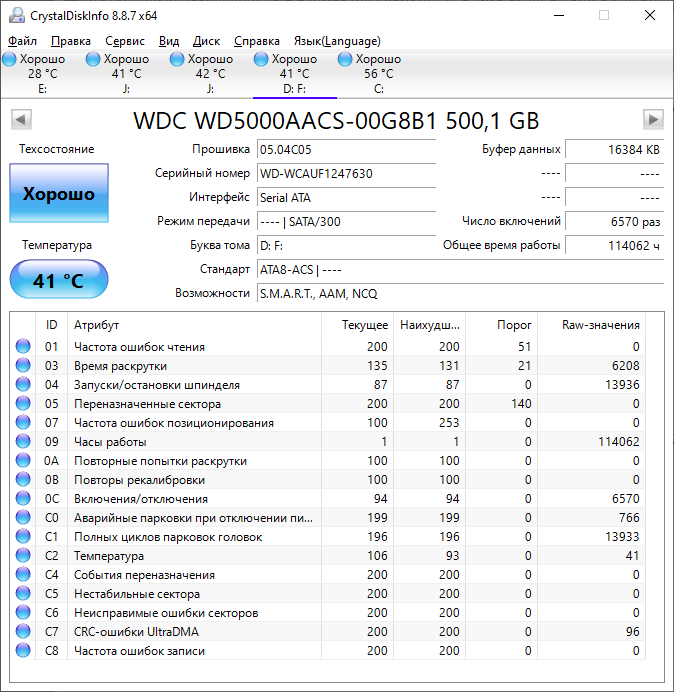Screen dimensions: 674x692
Task: Select the Частота ошибок позиционирования attribute text
Action: [x=174, y=423]
